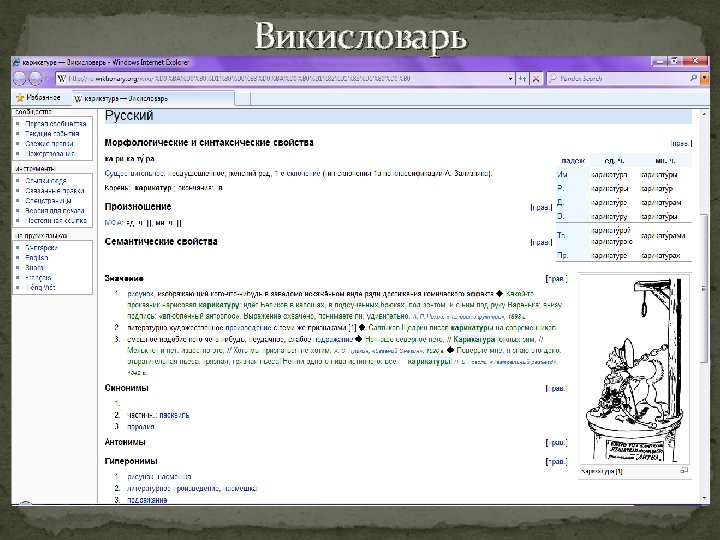Open Ссылки сюда tools link

[45, 180]
